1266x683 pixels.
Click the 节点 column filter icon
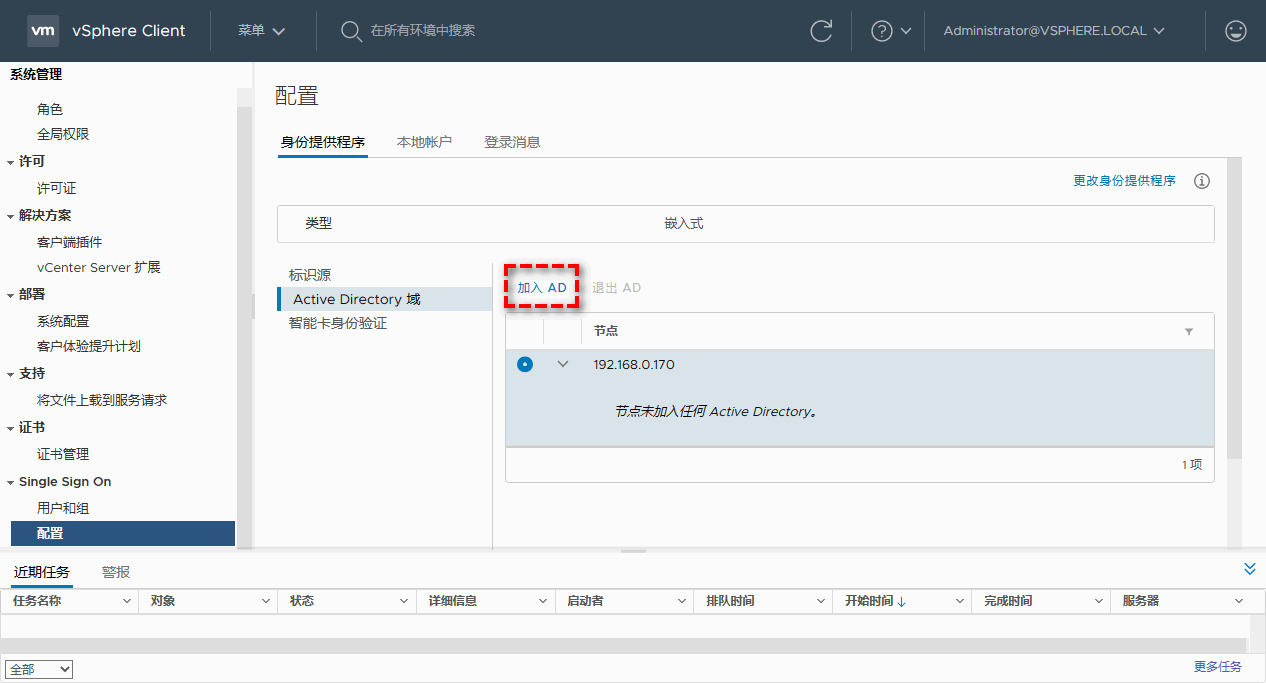coord(1189,331)
